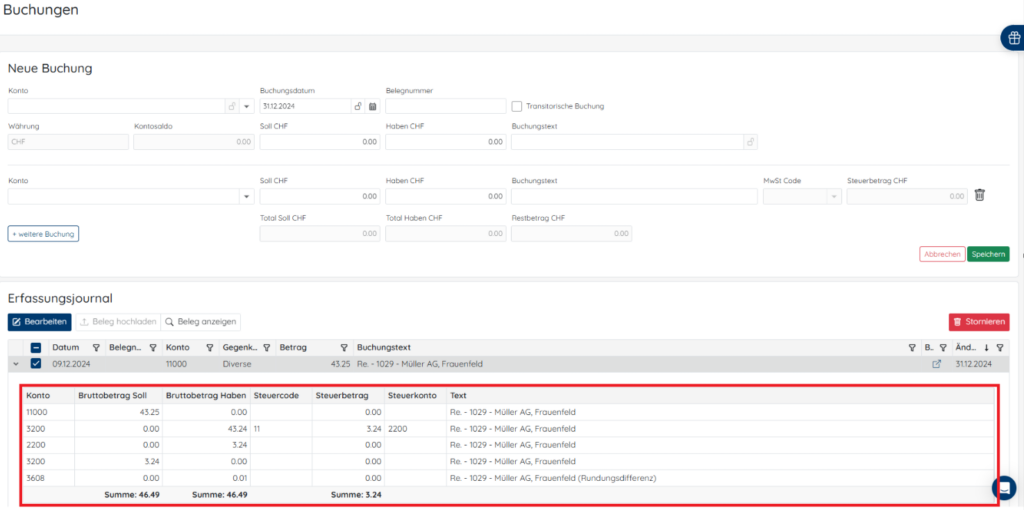Click Beleg anzeigen button
Image resolution: width=1024 pixels, height=510 pixels.
coord(201,322)
